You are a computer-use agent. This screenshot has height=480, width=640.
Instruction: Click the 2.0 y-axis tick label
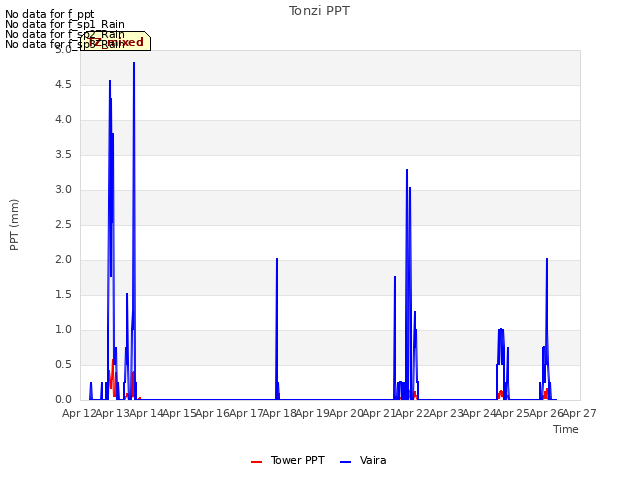(x=63, y=260)
